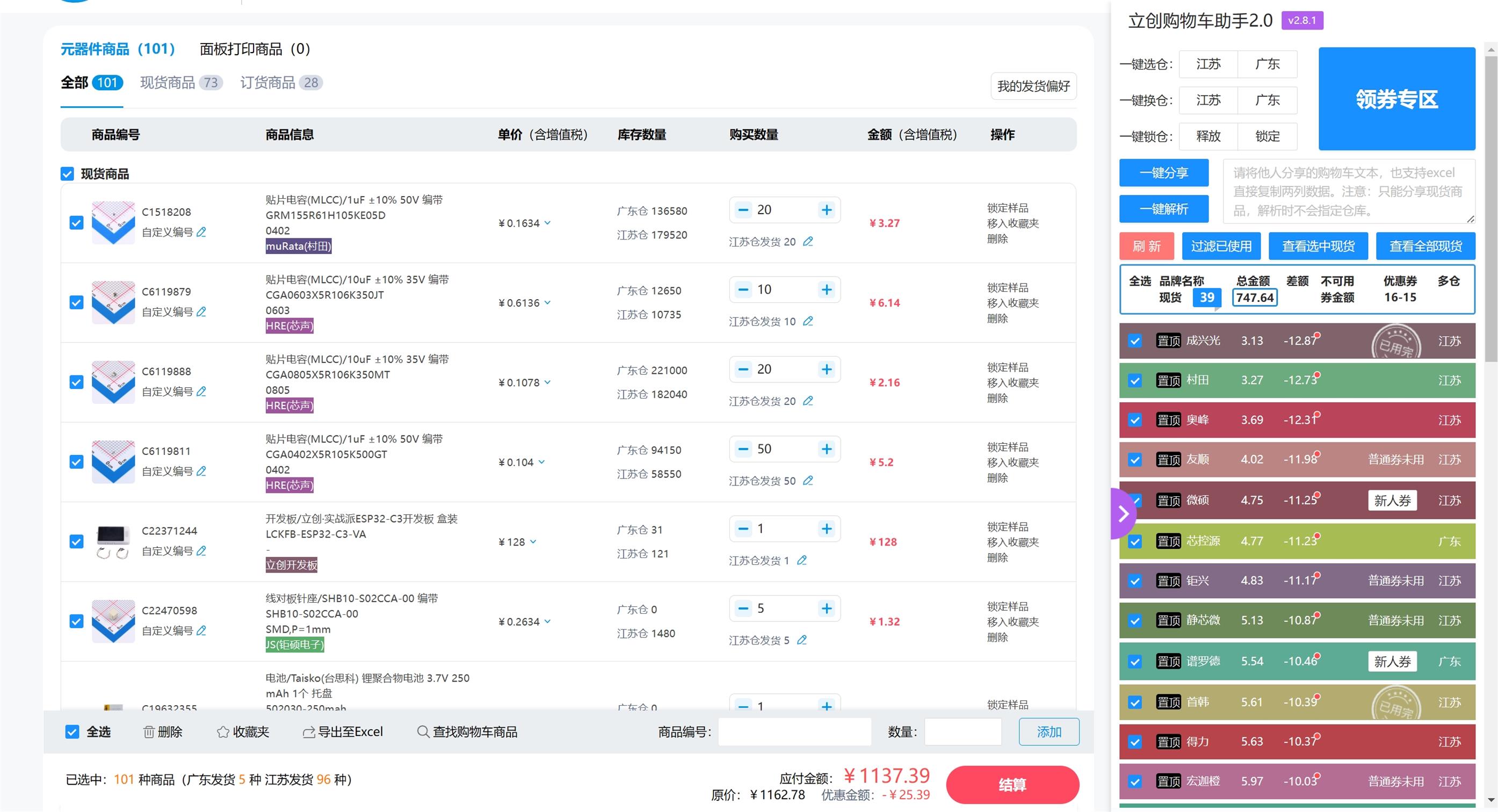Select 订货商品 28 filter tab
This screenshot has height=812, width=1498.
[x=281, y=83]
